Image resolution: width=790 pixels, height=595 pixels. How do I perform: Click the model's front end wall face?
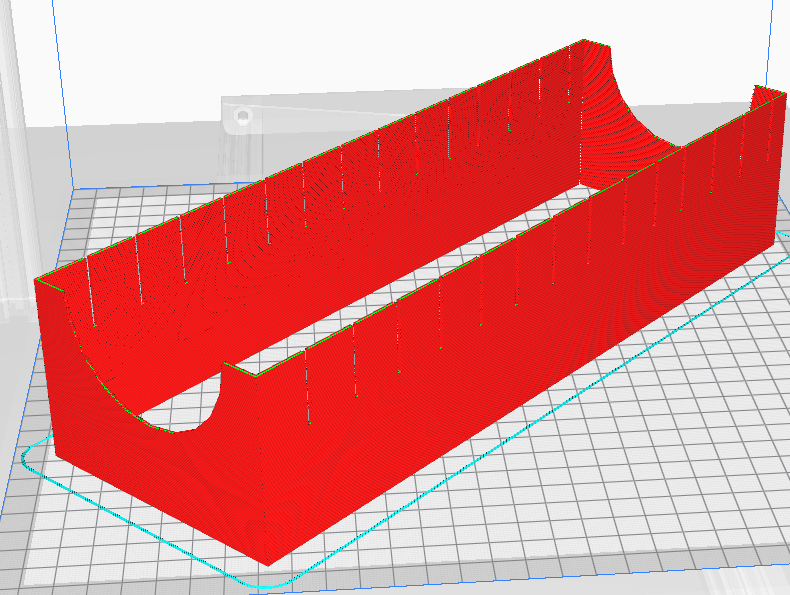point(150,470)
